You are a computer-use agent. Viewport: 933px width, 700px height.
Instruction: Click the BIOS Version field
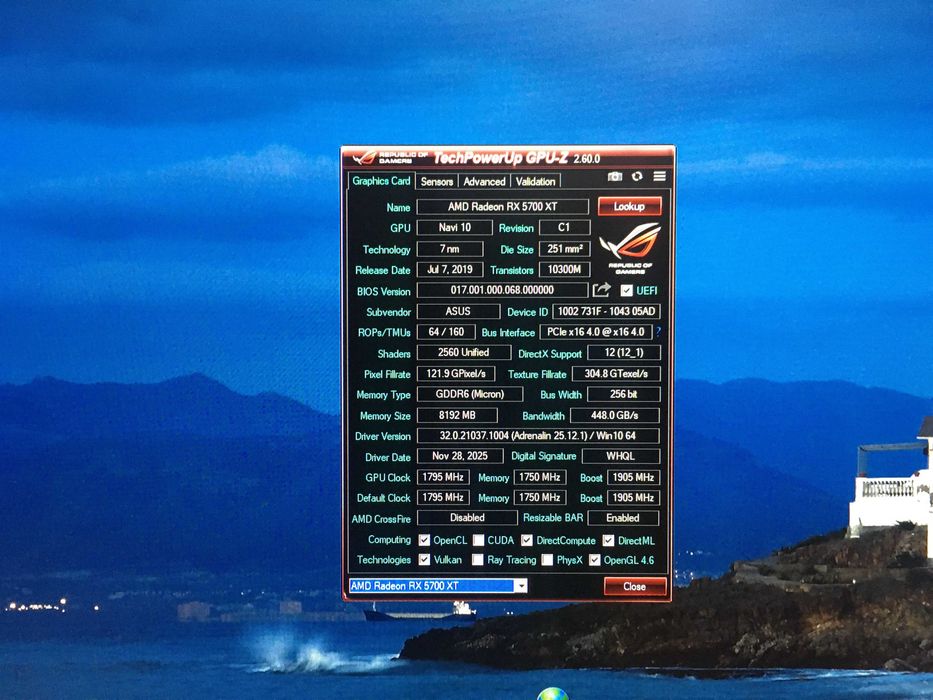click(x=502, y=290)
